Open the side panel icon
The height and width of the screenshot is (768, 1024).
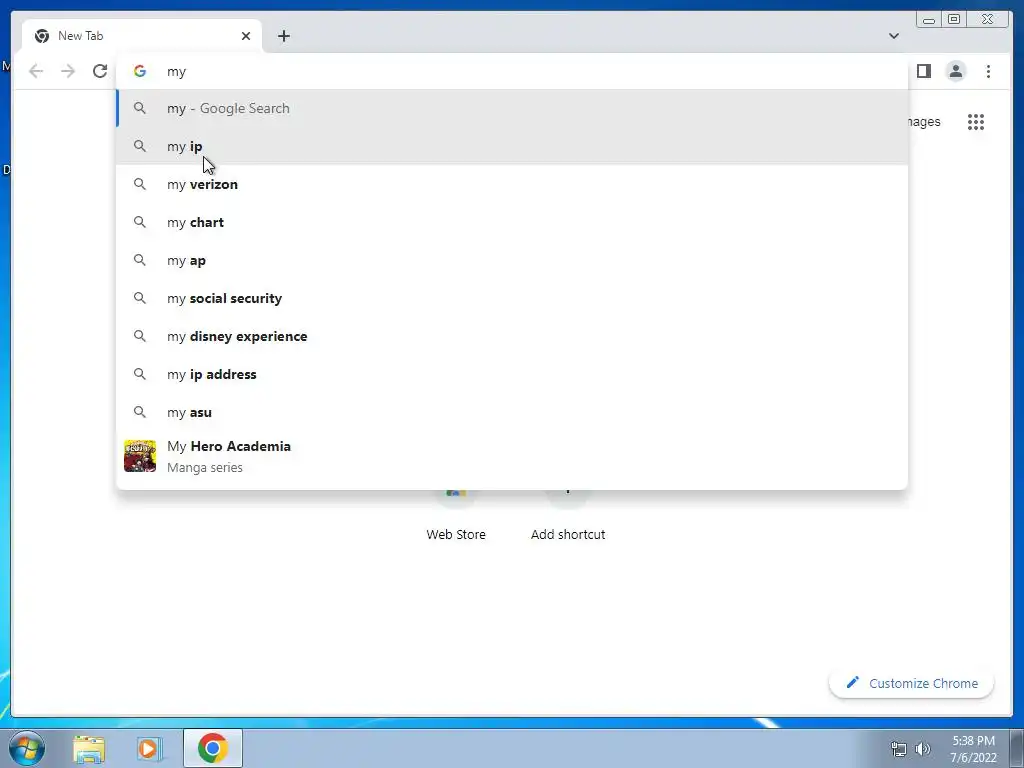(923, 71)
